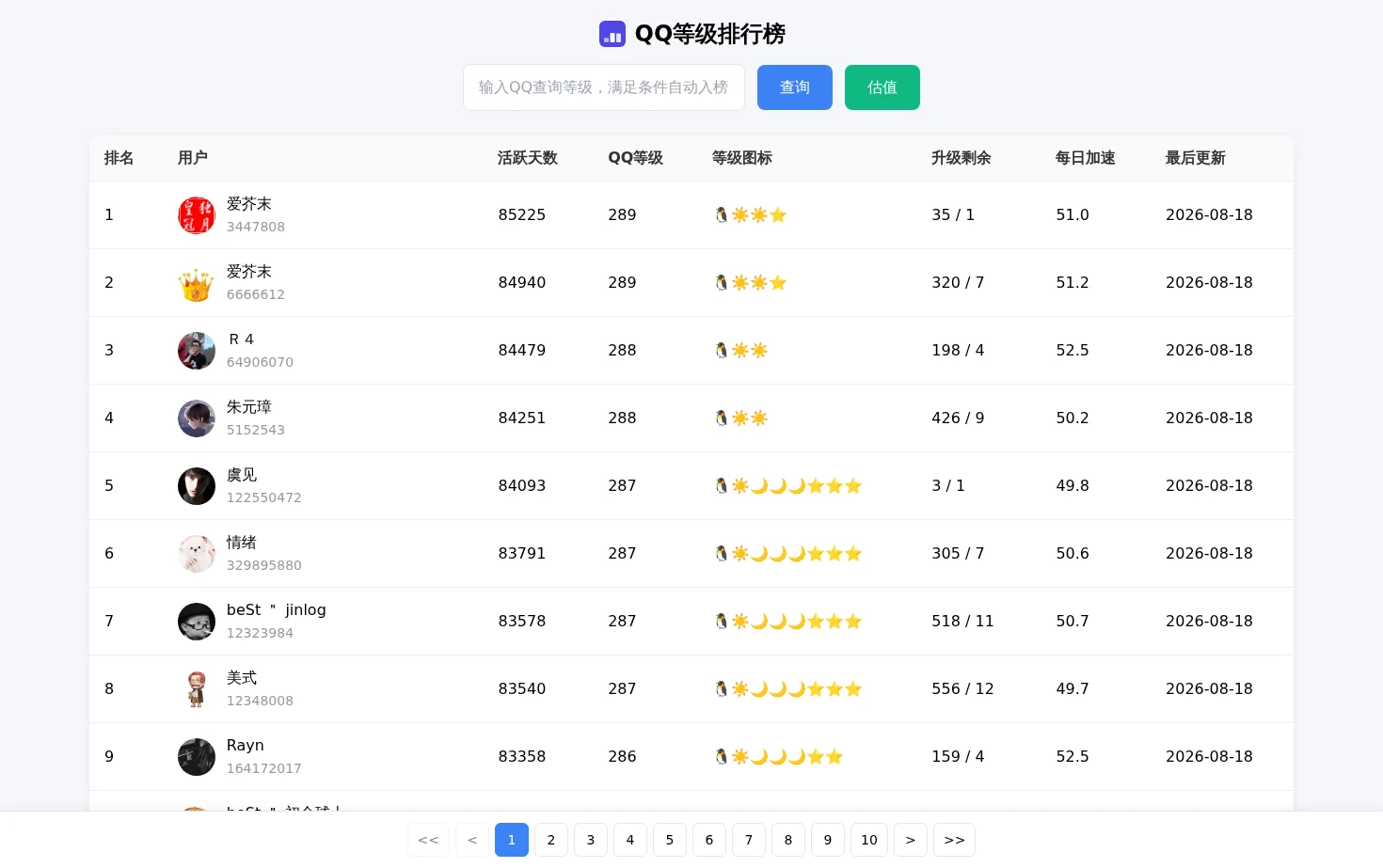Open avatar of user 情绪
This screenshot has width=1383, height=868.
pyautogui.click(x=197, y=554)
